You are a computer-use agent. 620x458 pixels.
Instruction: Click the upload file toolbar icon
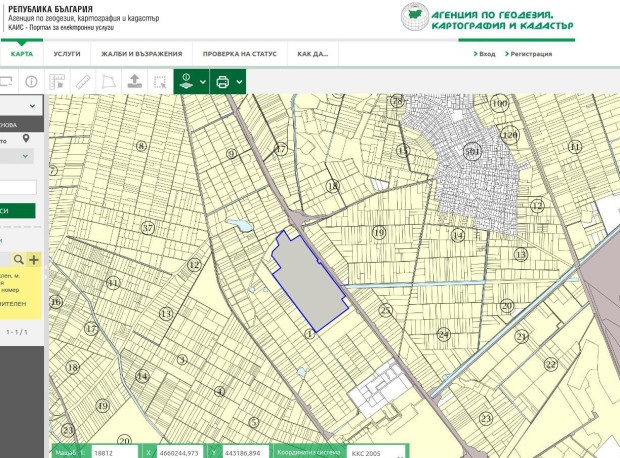[x=135, y=81]
